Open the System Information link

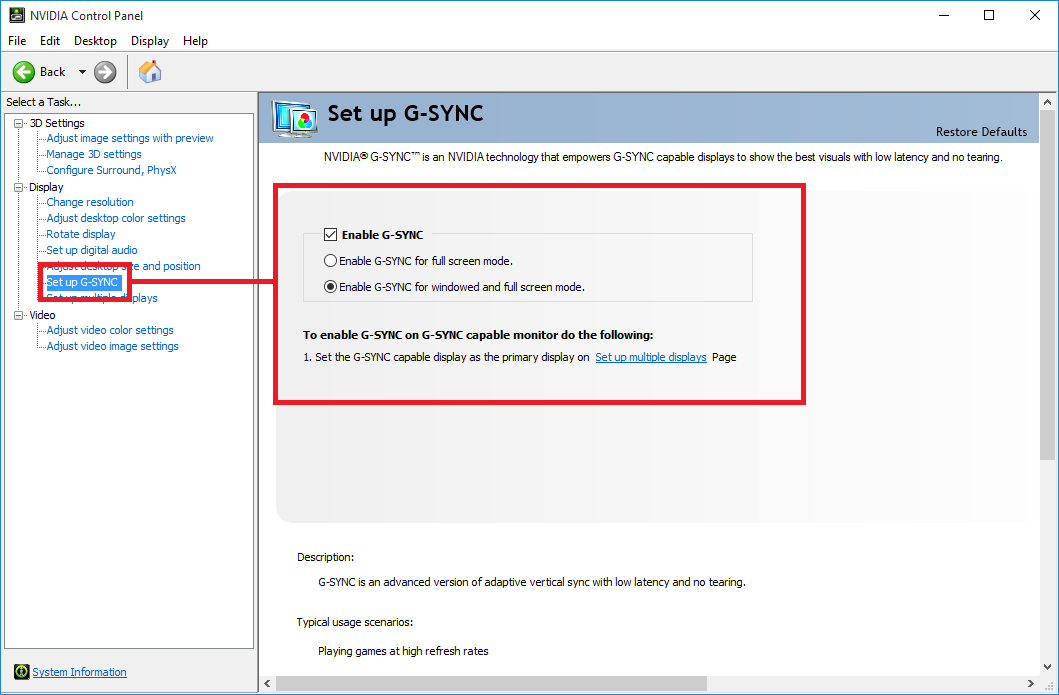(79, 672)
